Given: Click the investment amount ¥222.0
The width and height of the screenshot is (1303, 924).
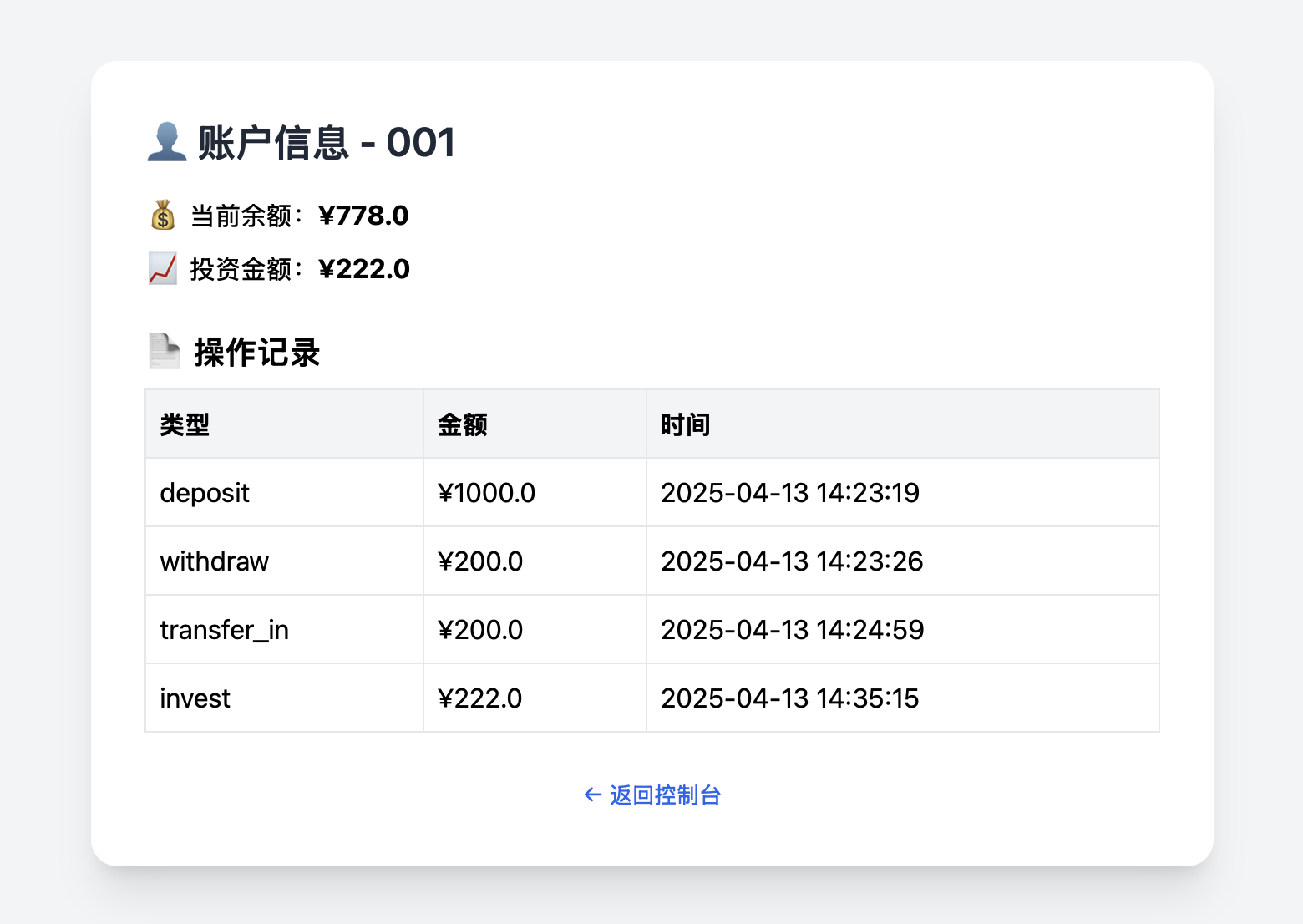Looking at the screenshot, I should (364, 268).
